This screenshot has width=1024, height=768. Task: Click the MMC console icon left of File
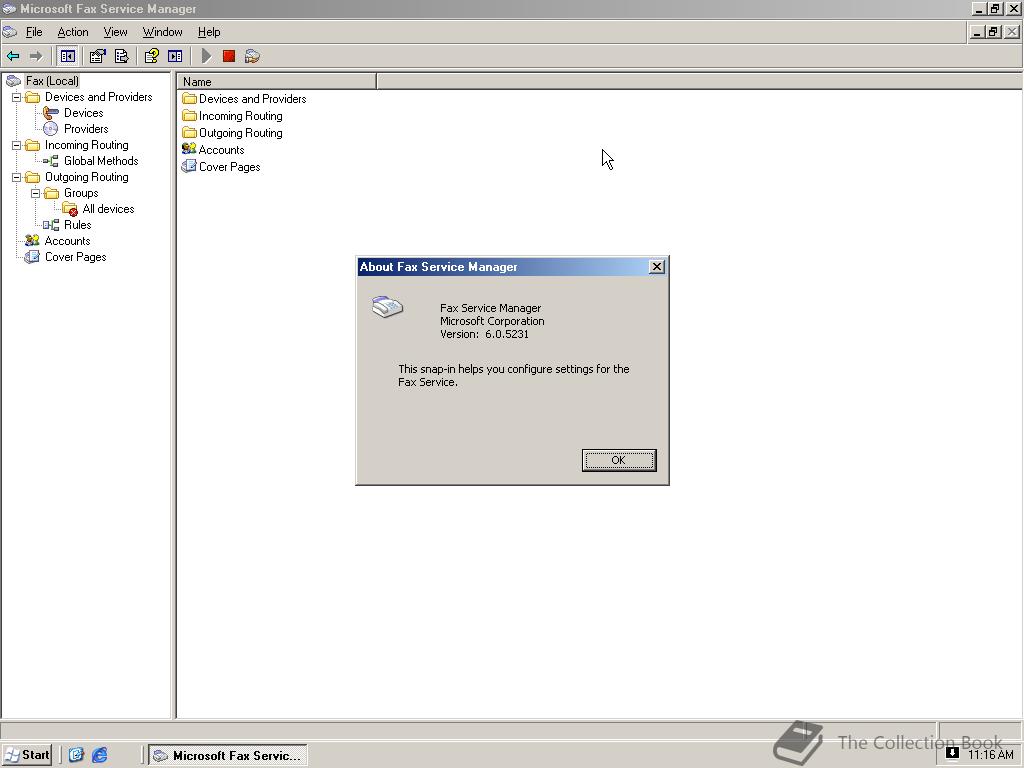point(10,32)
